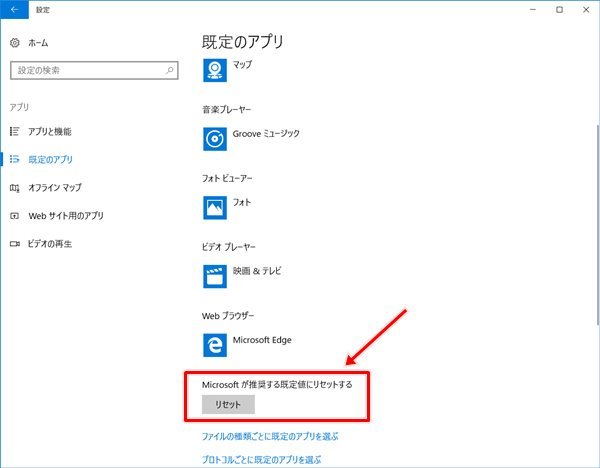600x468 pixels.
Task: Click the back arrow in the title bar
Action: point(15,10)
